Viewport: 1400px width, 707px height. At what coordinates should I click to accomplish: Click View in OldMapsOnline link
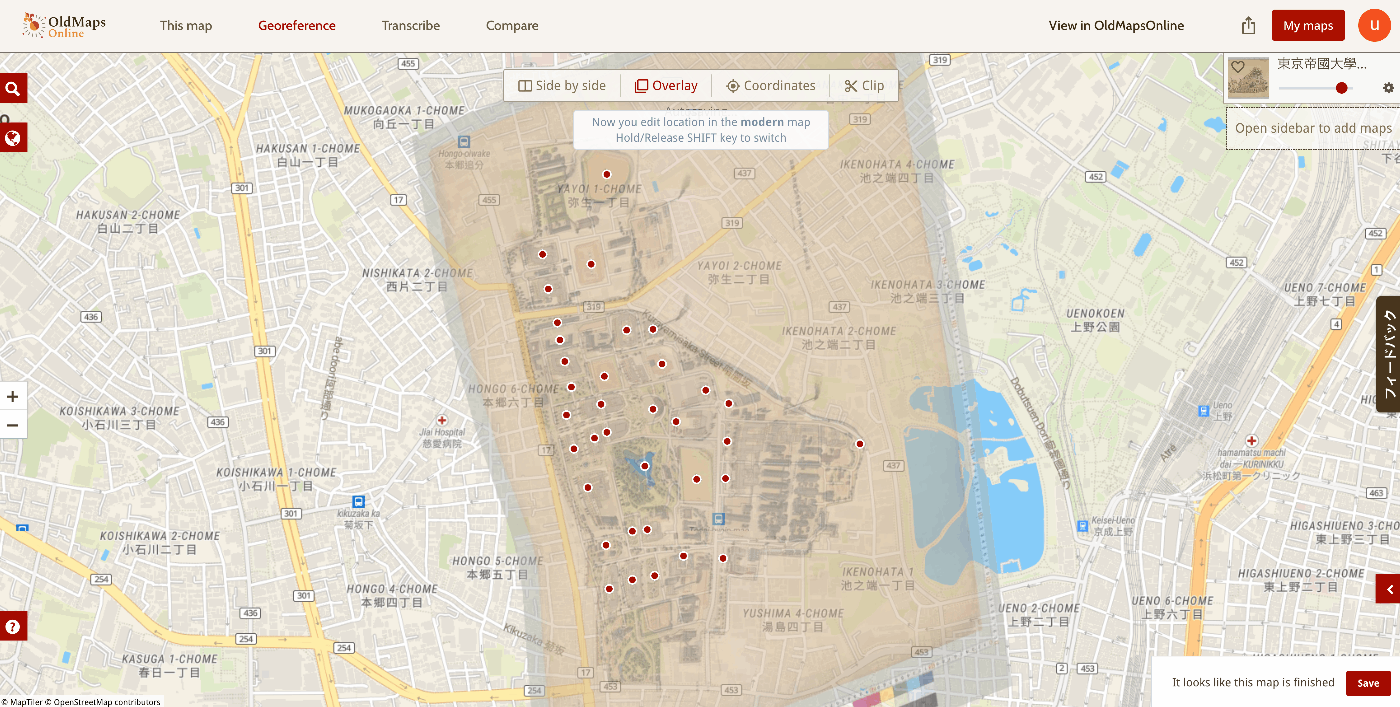[x=1116, y=26]
